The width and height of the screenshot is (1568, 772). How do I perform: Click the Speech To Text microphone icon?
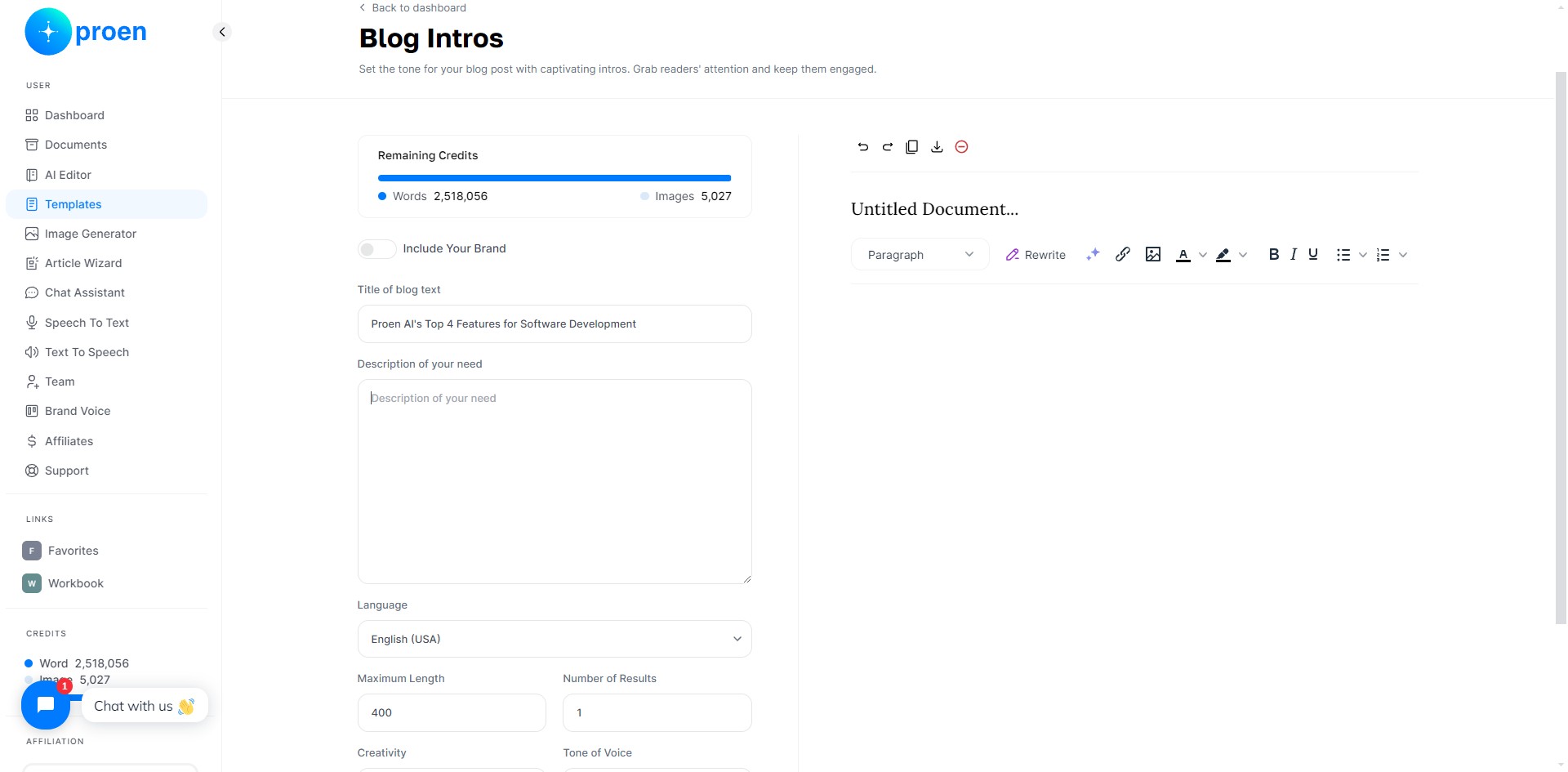tap(32, 323)
